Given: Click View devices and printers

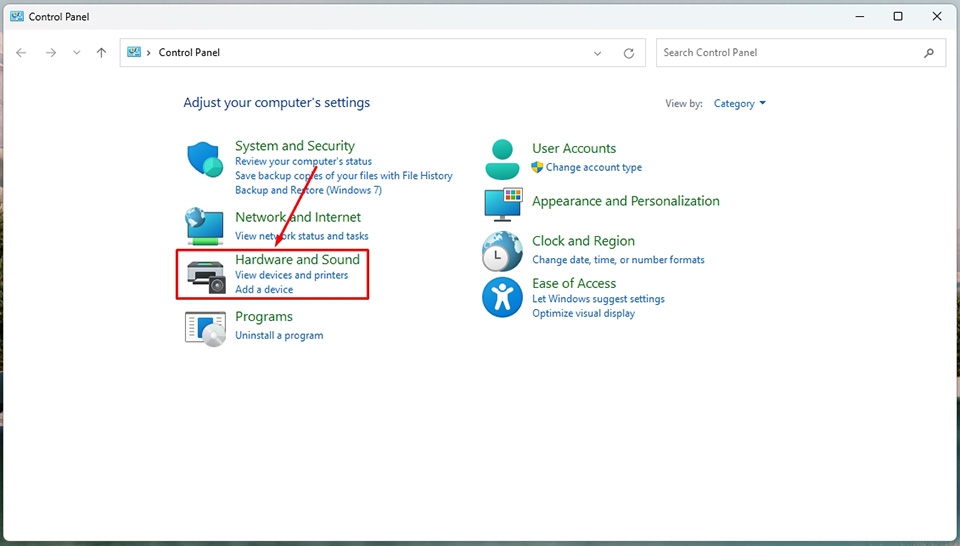Looking at the screenshot, I should click(291, 275).
